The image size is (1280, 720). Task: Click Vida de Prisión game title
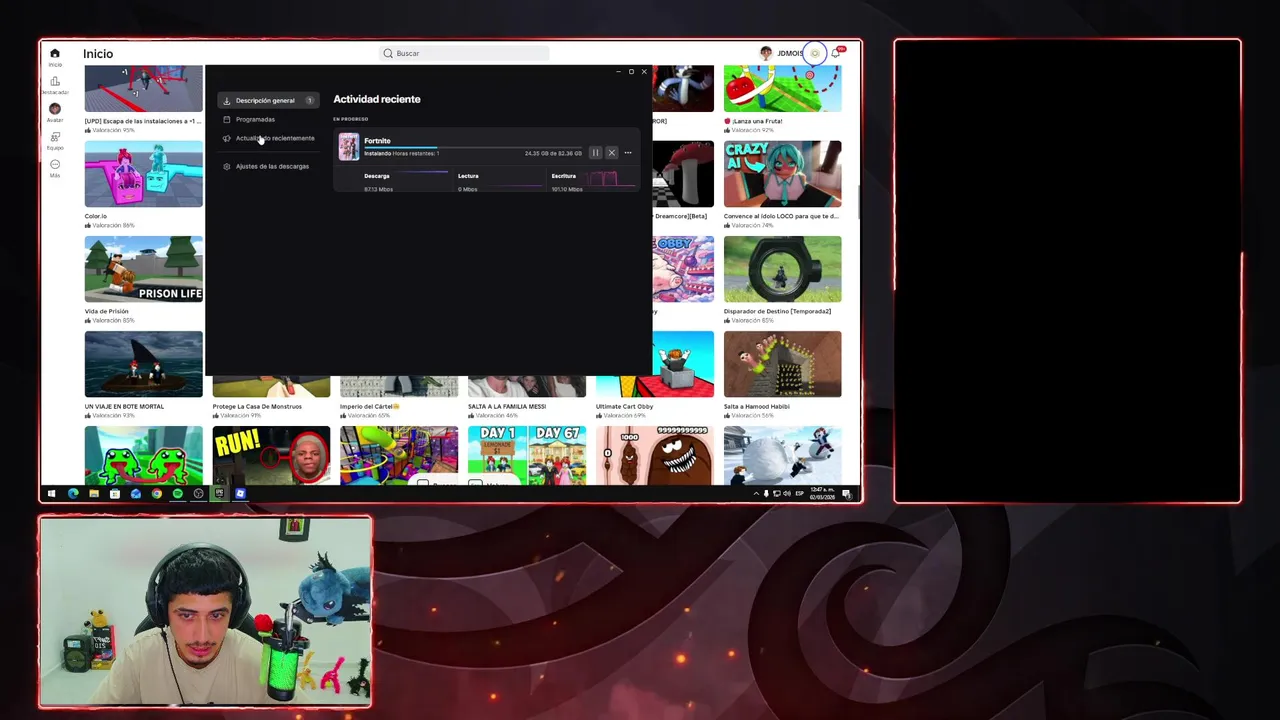[107, 311]
